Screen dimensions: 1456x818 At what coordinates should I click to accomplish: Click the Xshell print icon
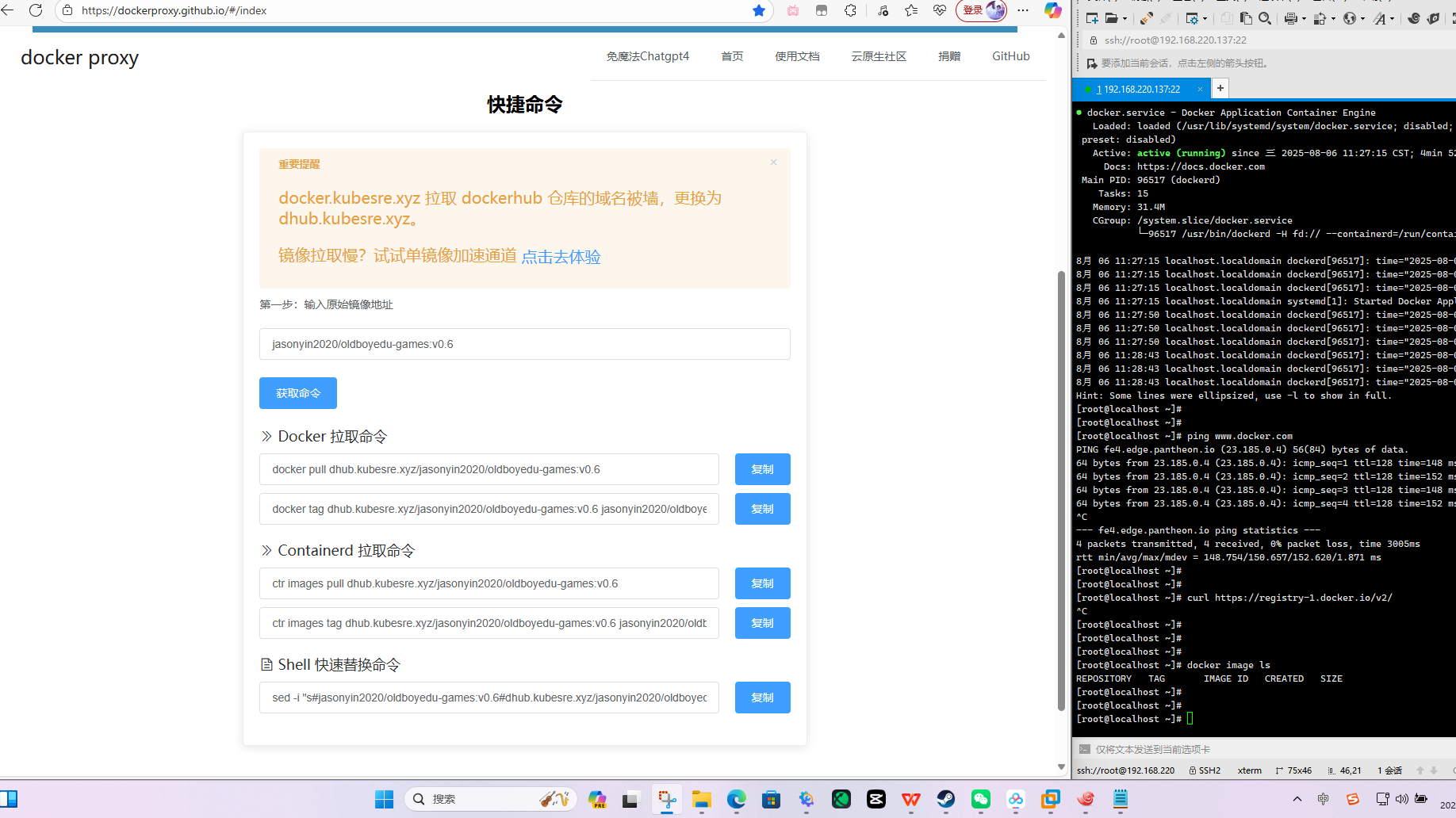pyautogui.click(x=1290, y=18)
